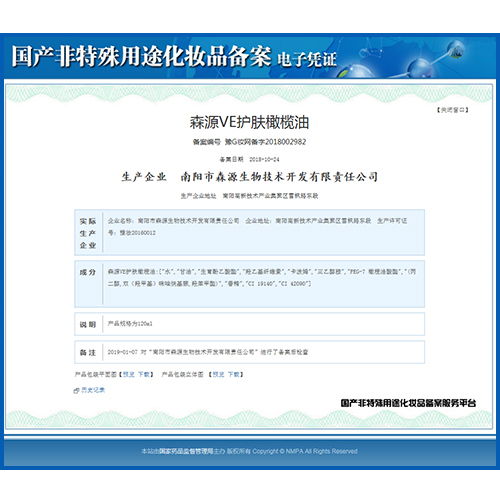Click the 生产企业 company name line
Viewport: 500px width, 500px height.
[249, 177]
